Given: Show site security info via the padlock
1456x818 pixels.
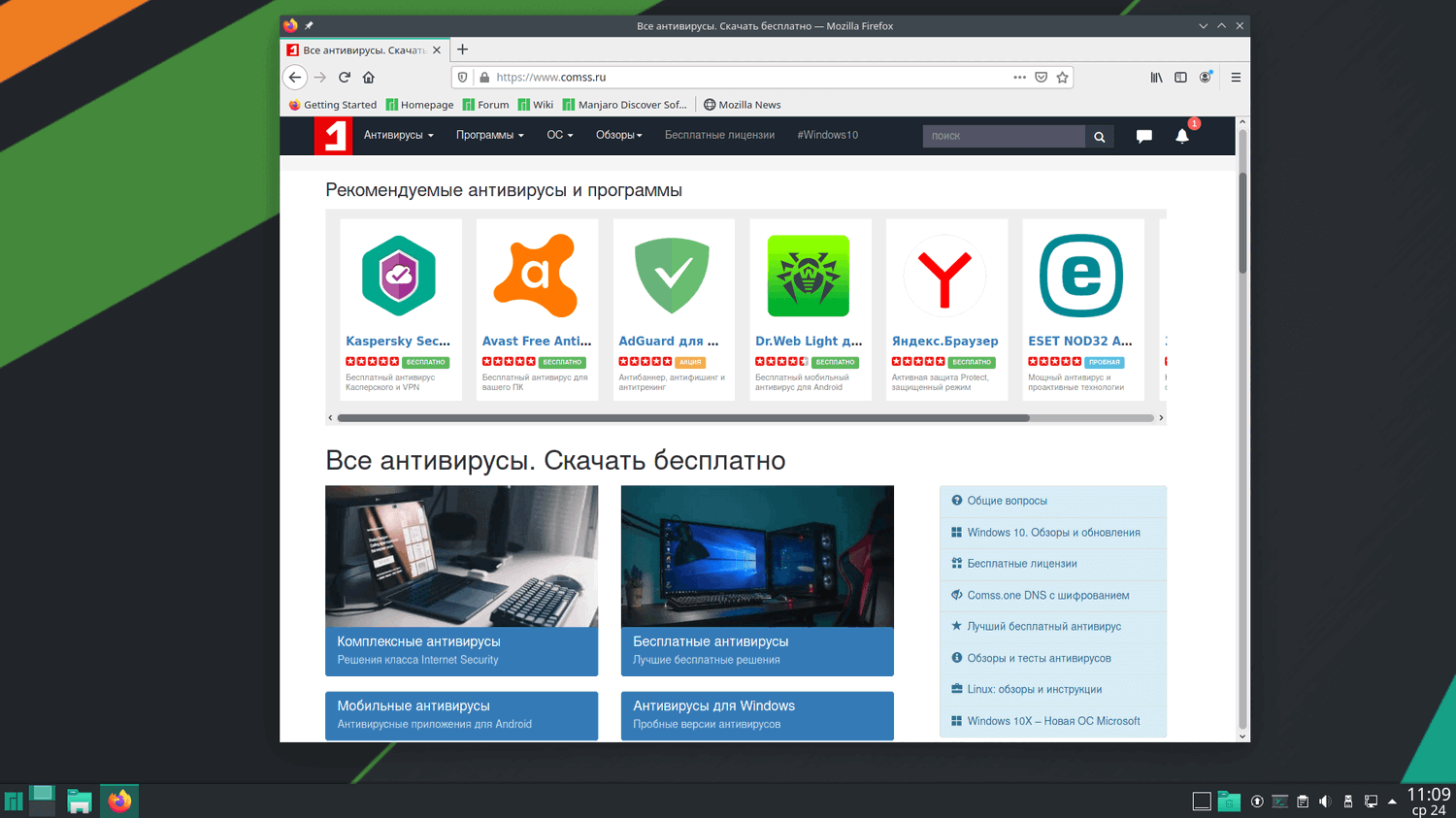Looking at the screenshot, I should (x=484, y=78).
